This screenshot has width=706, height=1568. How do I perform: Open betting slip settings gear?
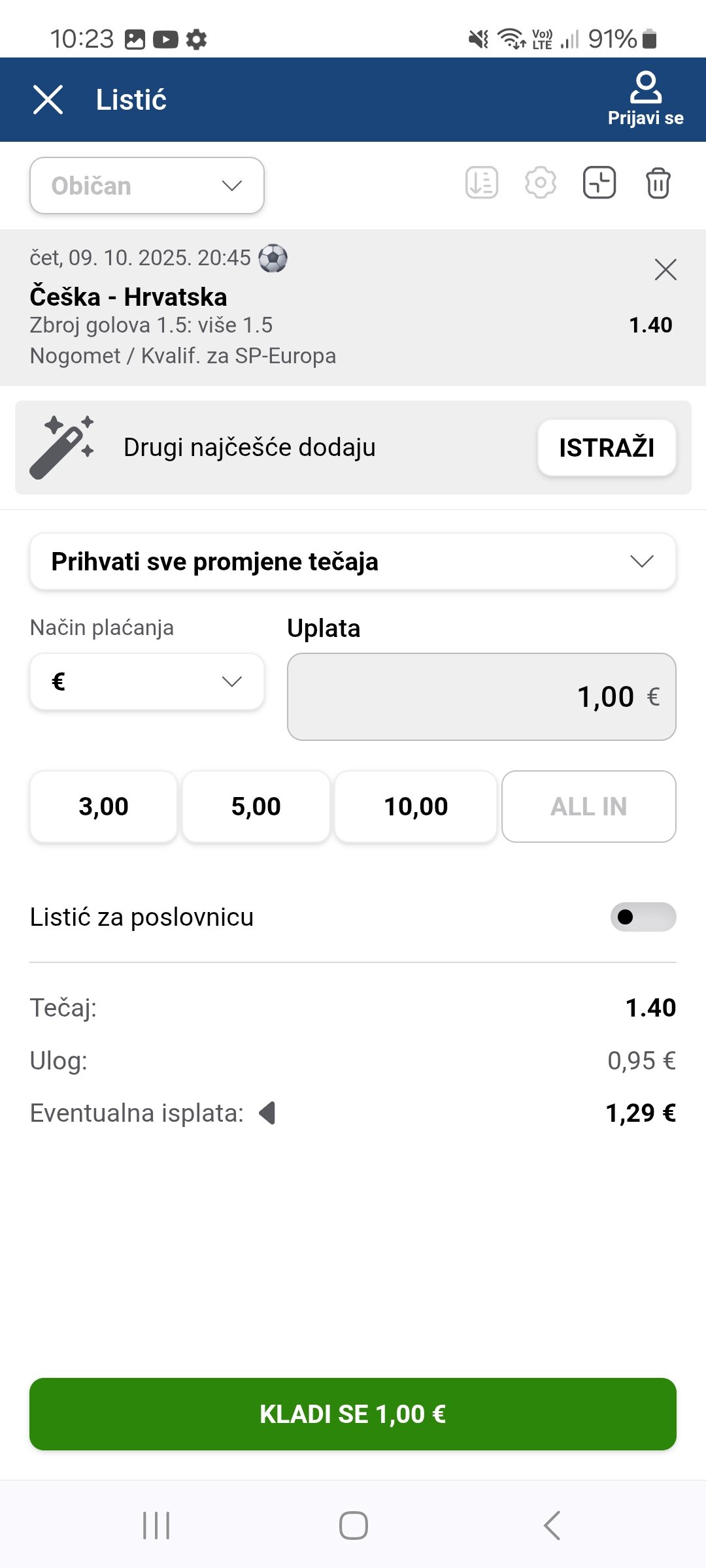click(x=541, y=183)
